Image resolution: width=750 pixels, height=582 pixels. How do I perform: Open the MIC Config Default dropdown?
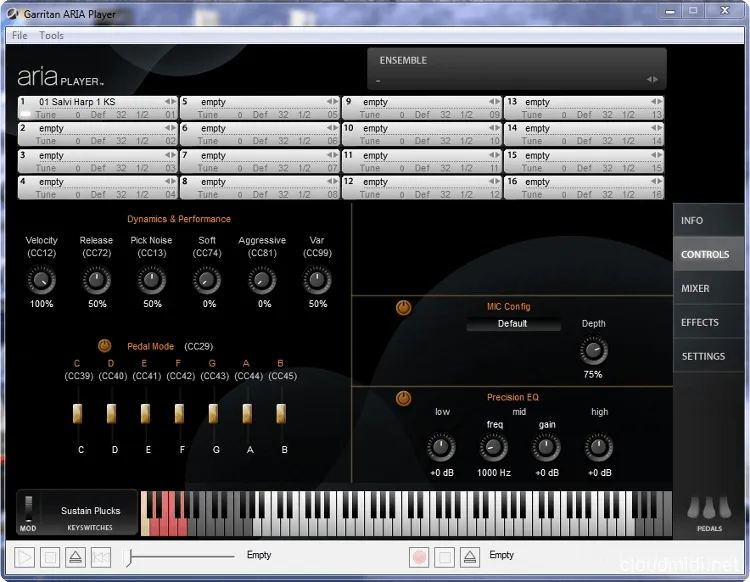pos(513,324)
